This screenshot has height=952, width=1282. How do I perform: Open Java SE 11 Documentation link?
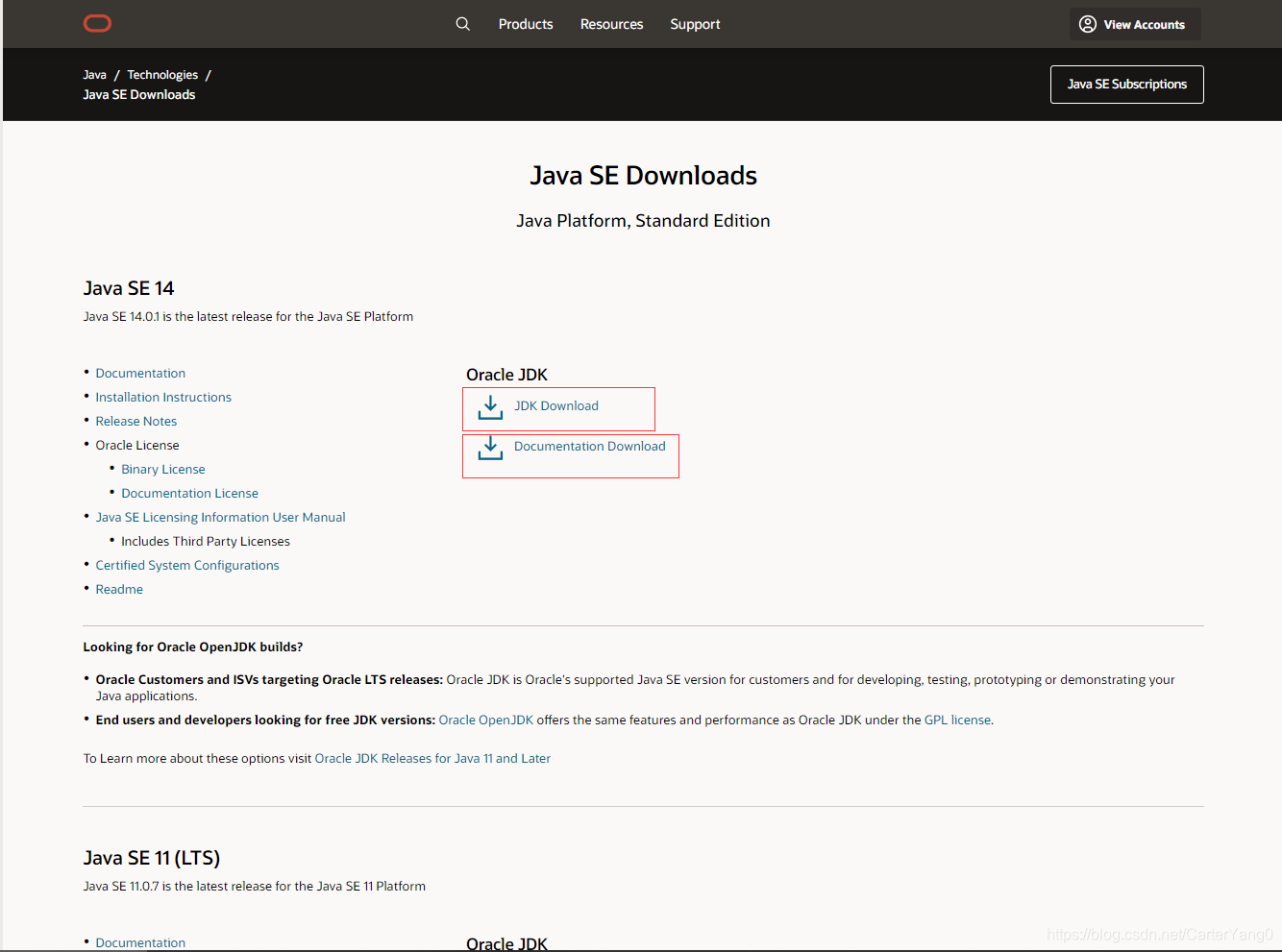(x=140, y=942)
